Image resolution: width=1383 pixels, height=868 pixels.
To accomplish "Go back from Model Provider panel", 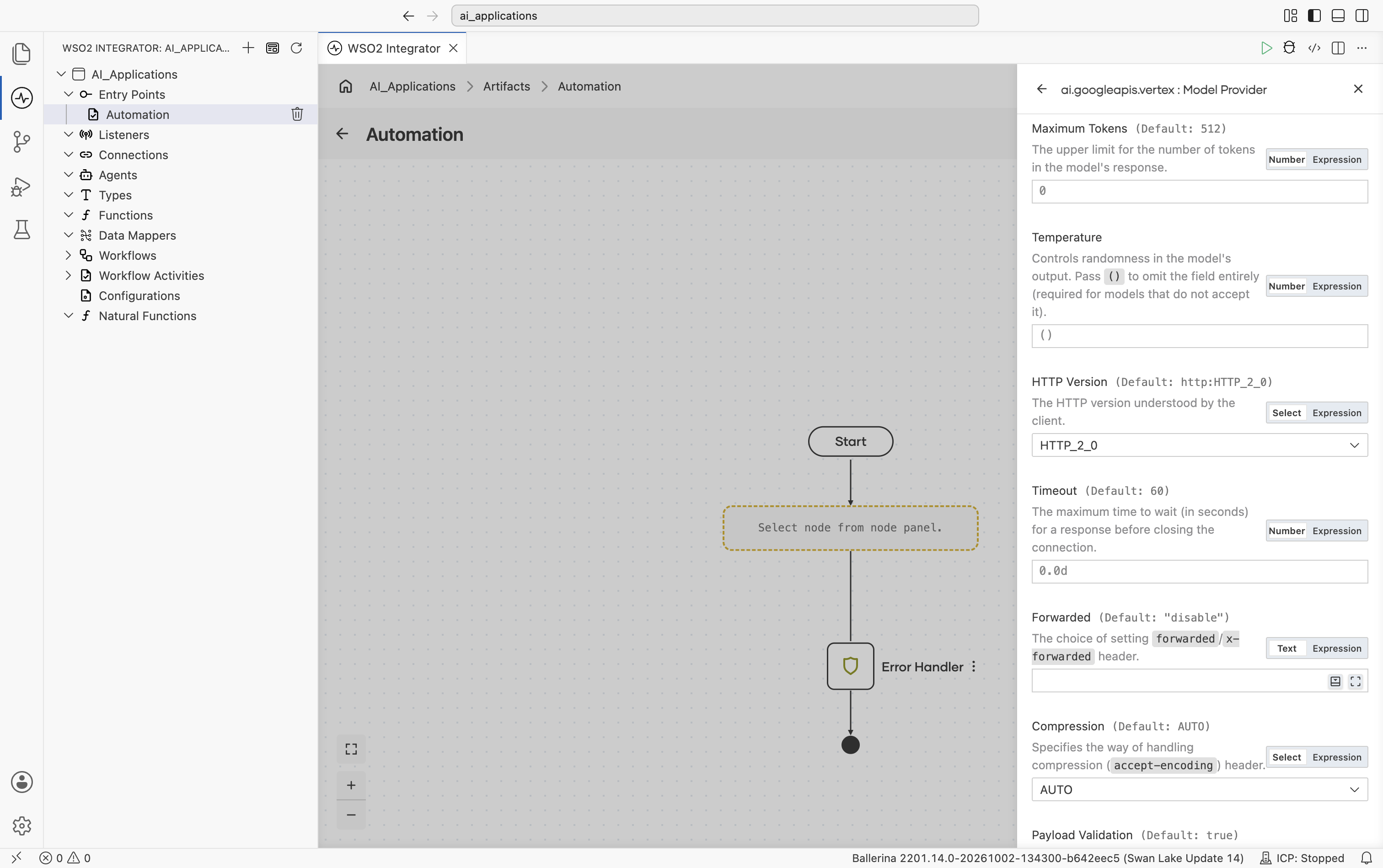I will tap(1041, 89).
